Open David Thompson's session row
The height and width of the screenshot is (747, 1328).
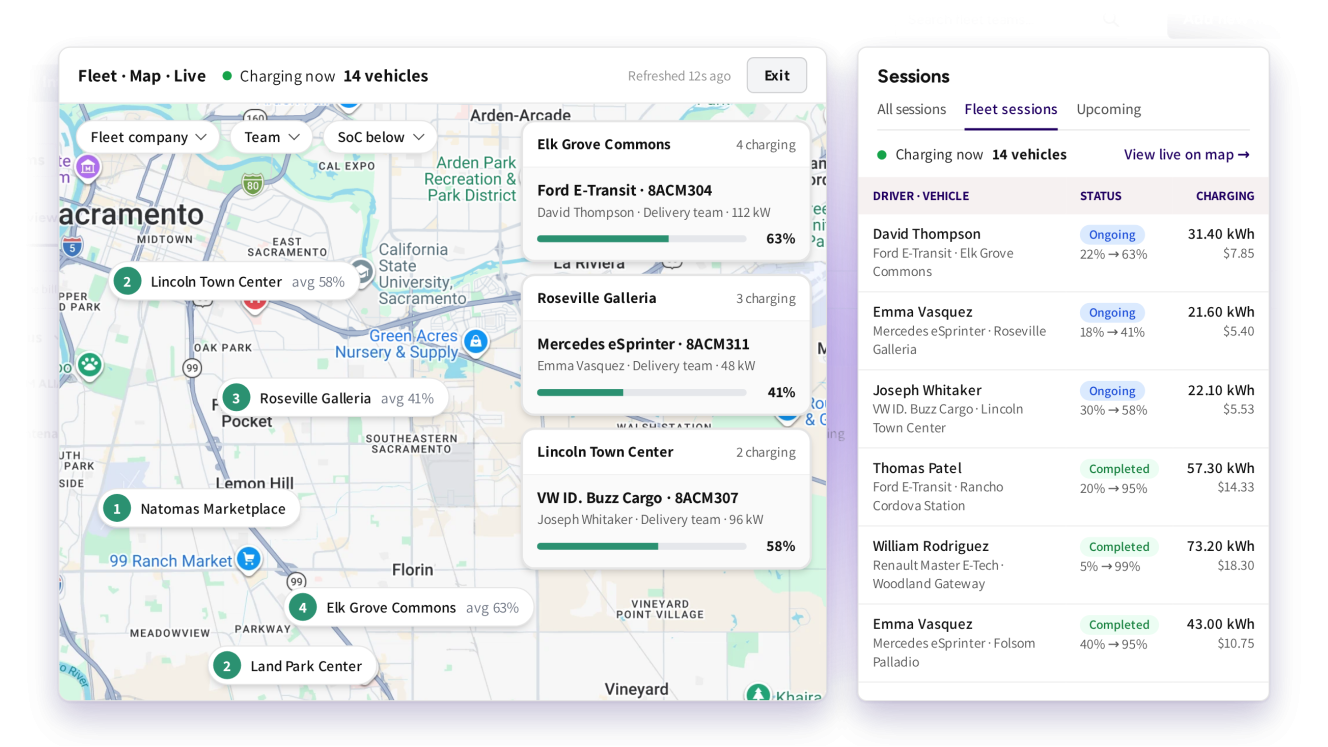coord(1063,253)
